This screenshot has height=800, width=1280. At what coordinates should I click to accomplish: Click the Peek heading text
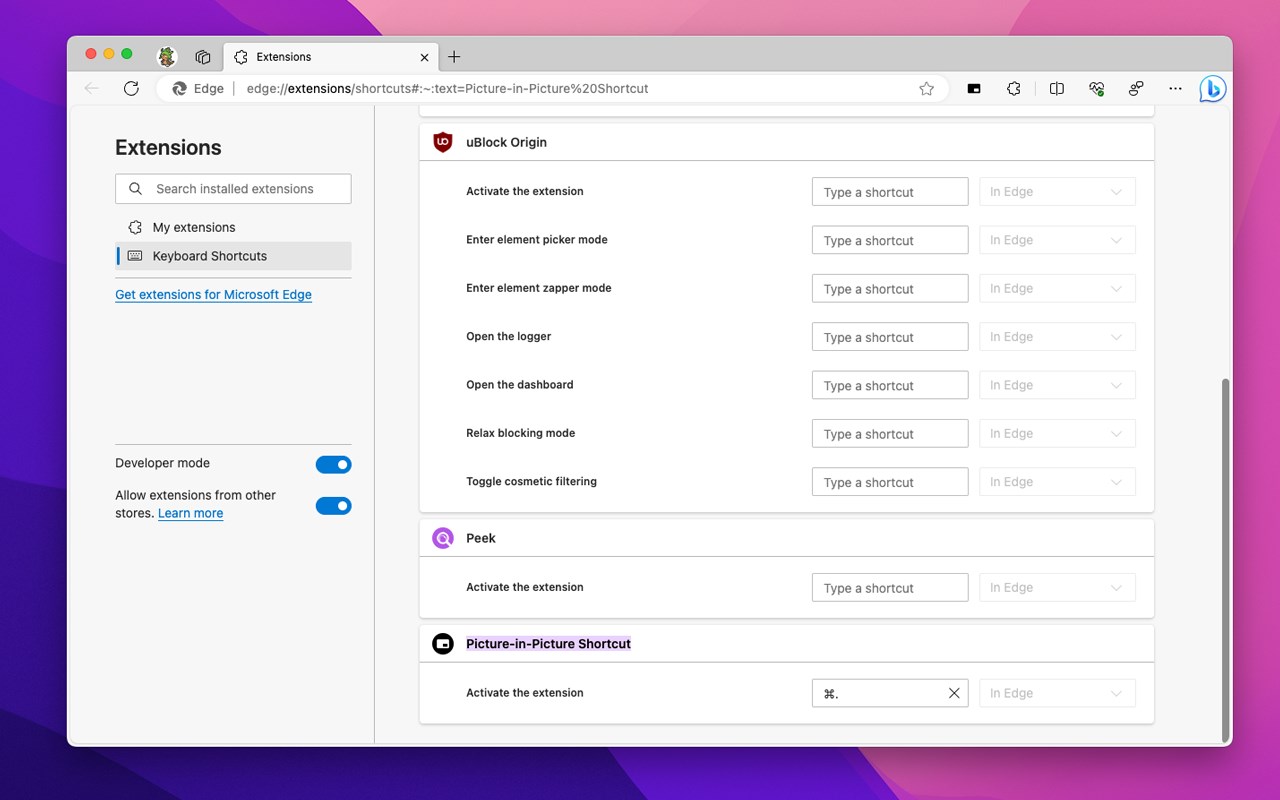(x=481, y=538)
